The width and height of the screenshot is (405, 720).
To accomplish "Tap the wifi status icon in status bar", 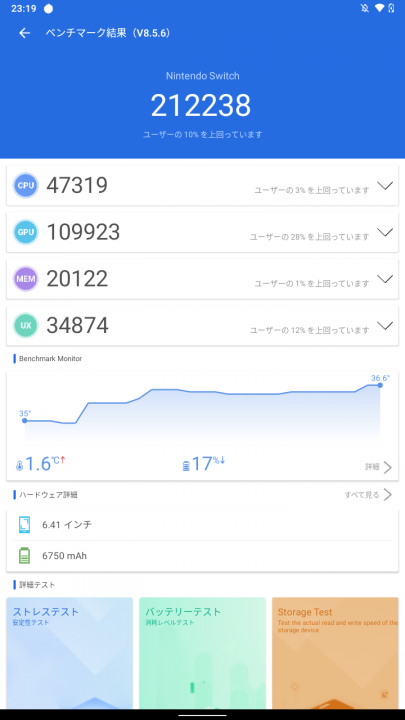I will tap(379, 8).
